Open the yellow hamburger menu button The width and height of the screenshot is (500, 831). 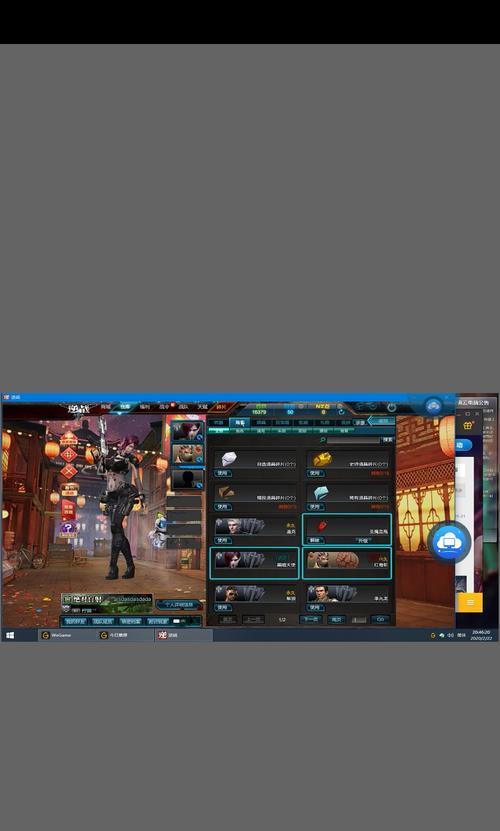tap(470, 603)
